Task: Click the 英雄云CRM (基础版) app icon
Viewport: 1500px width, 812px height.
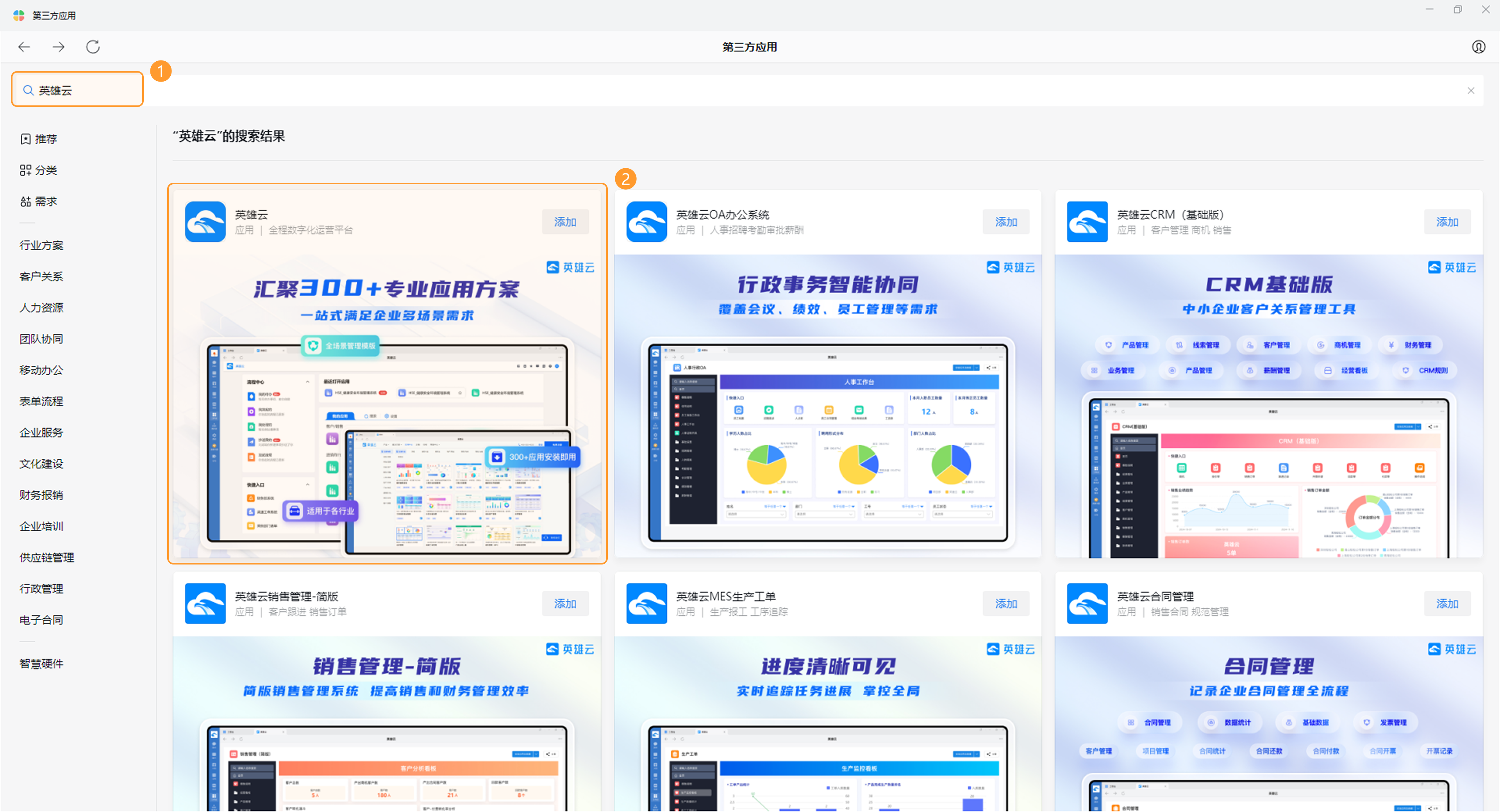Action: click(x=1087, y=222)
